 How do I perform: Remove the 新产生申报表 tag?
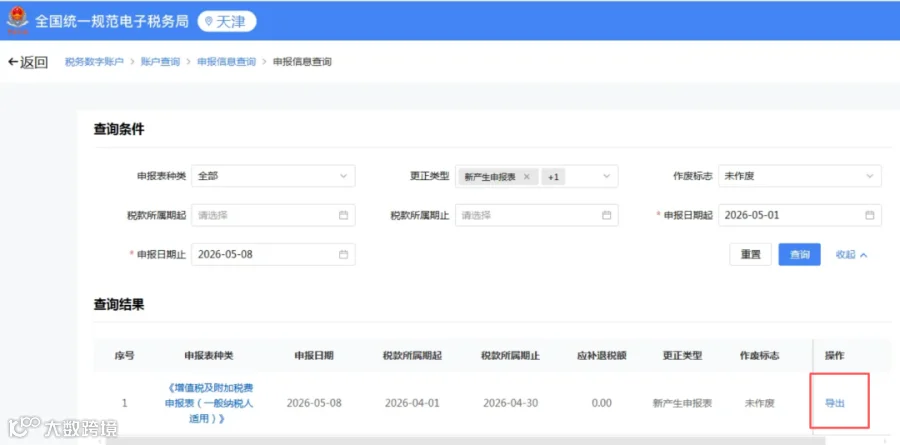click(x=526, y=177)
